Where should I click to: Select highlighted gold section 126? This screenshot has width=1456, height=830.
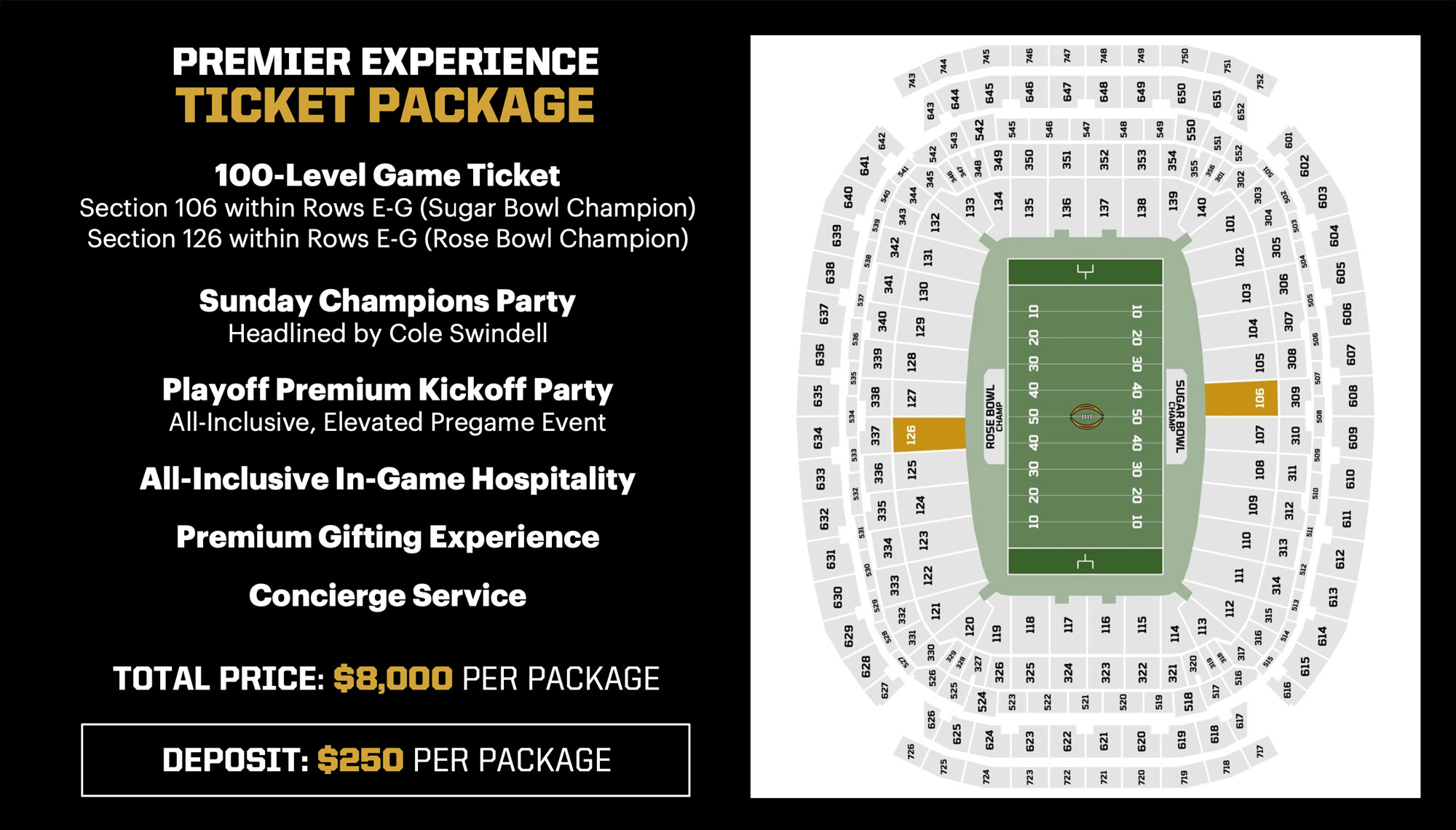point(929,435)
